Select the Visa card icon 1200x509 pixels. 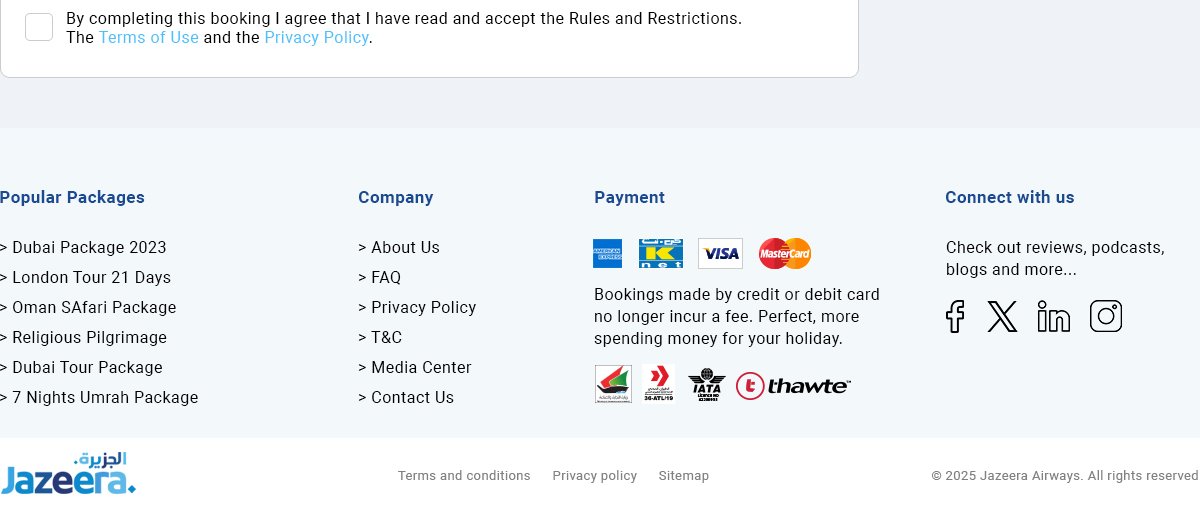coord(720,254)
